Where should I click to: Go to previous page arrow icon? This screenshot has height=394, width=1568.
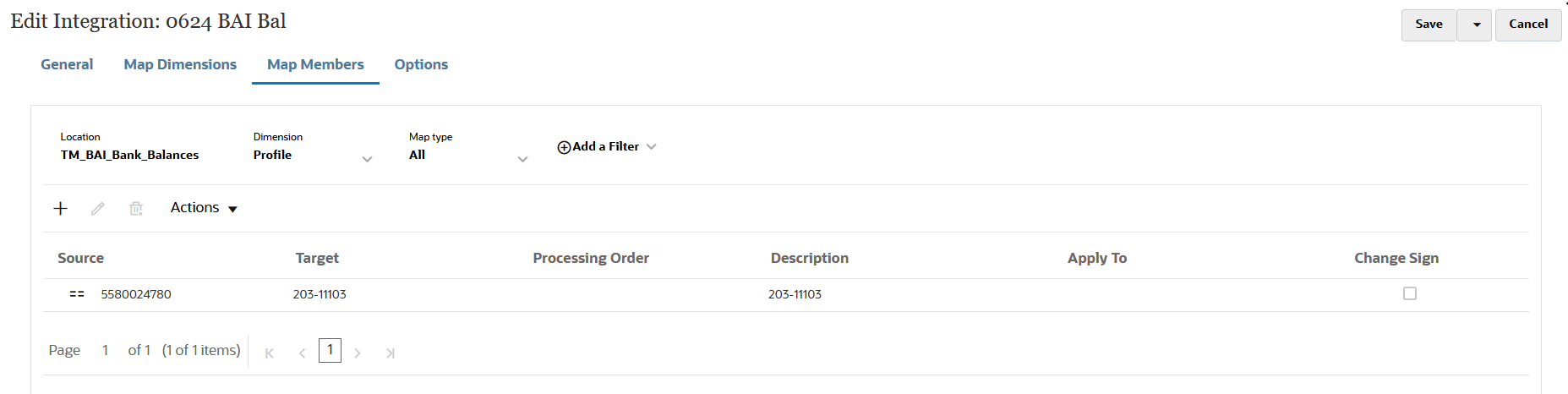(302, 353)
